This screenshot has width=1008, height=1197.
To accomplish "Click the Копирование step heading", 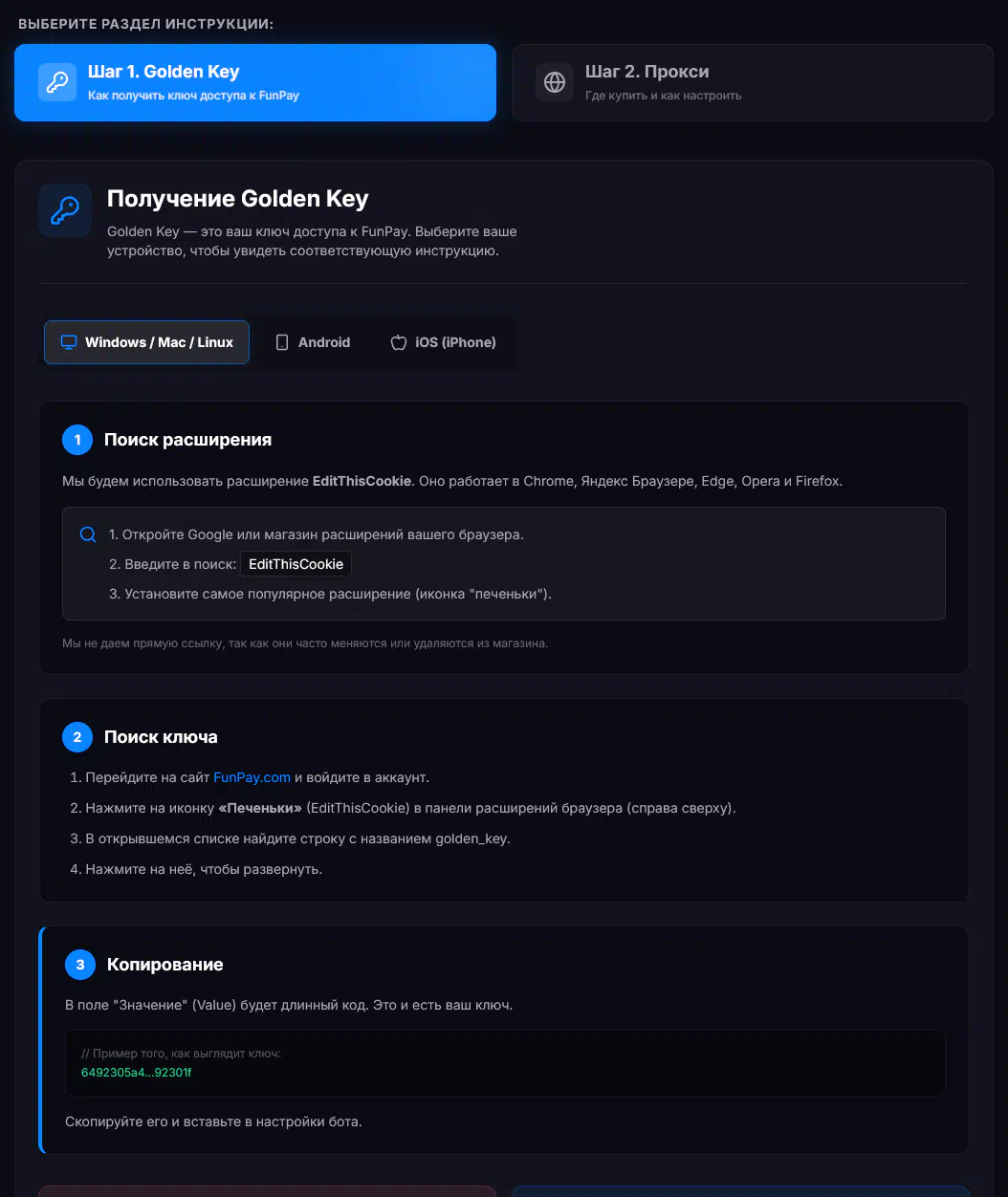I will (164, 965).
